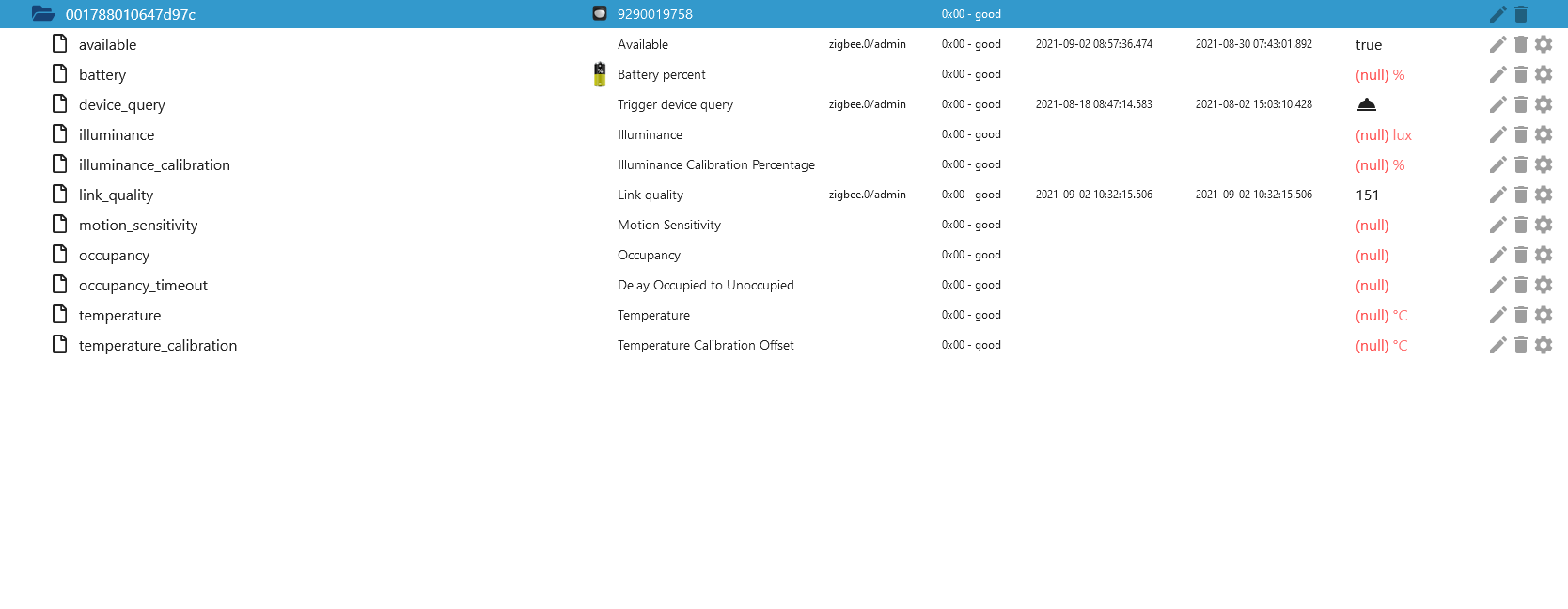Select the device_query tree row
The image size is (1568, 609).
[784, 104]
